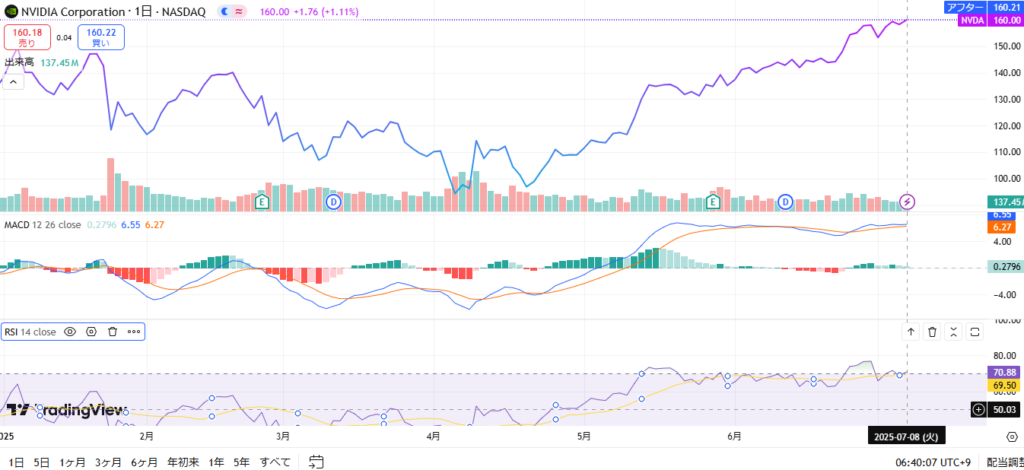Open the late-February earnings E marker

(262, 202)
